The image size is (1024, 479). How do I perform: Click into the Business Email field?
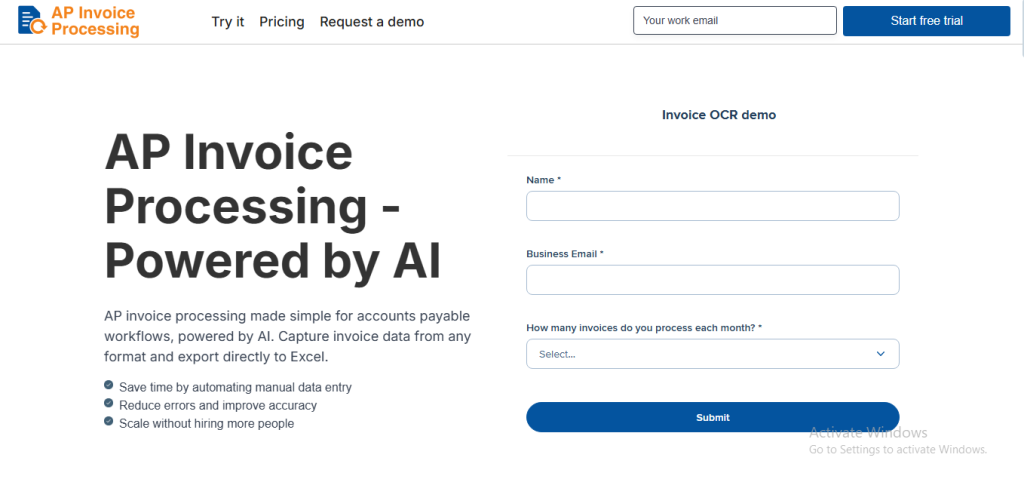pos(712,280)
